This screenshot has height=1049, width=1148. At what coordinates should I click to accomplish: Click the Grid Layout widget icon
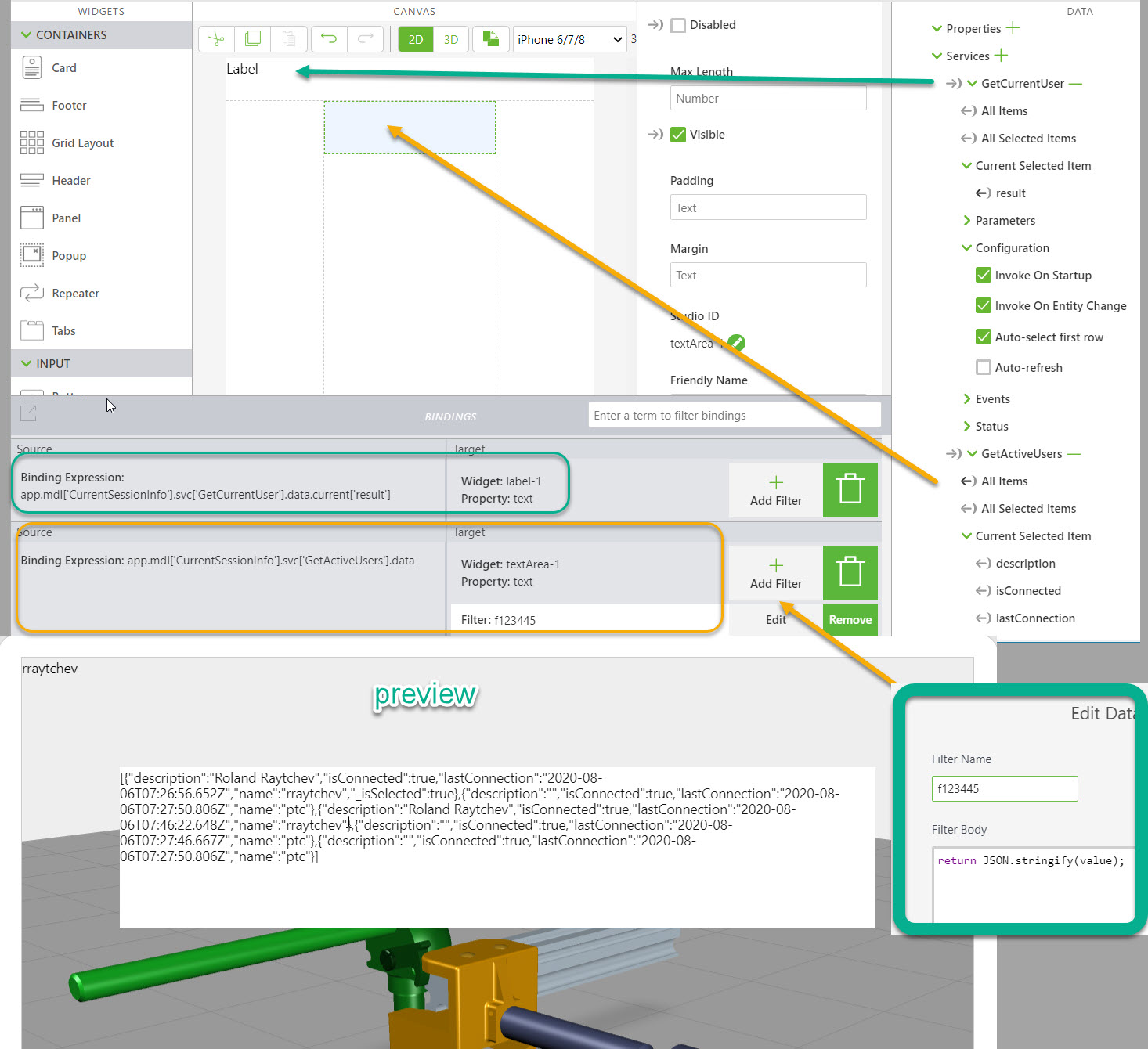tap(31, 142)
